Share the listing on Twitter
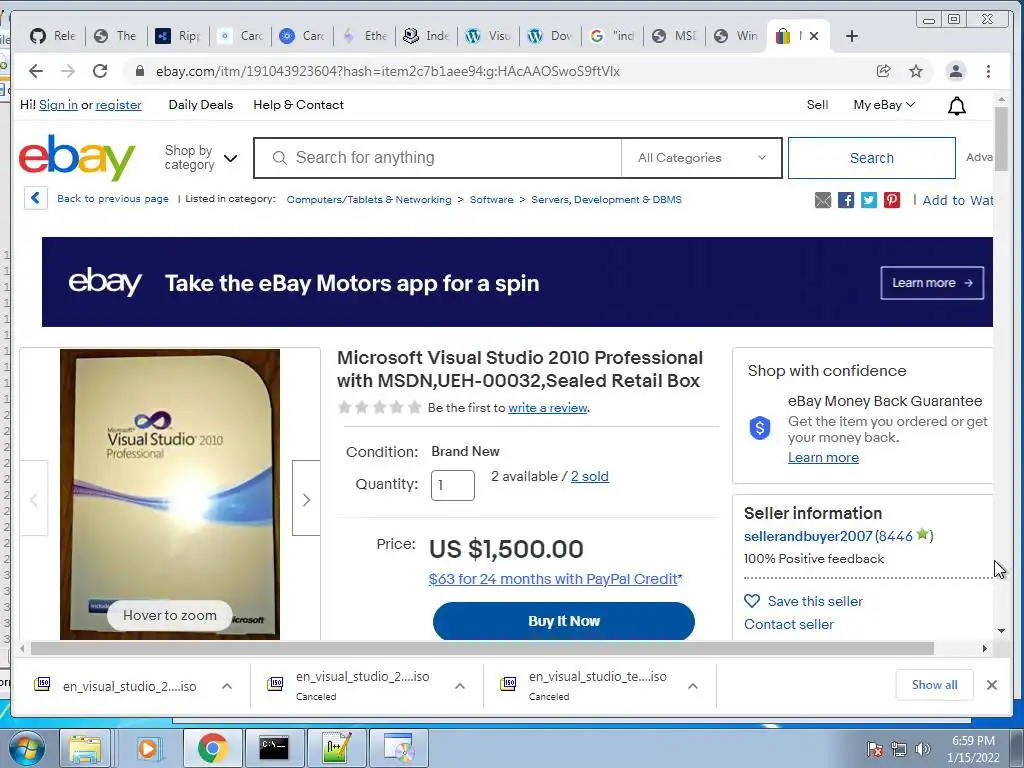The width and height of the screenshot is (1024, 768). [x=869, y=200]
